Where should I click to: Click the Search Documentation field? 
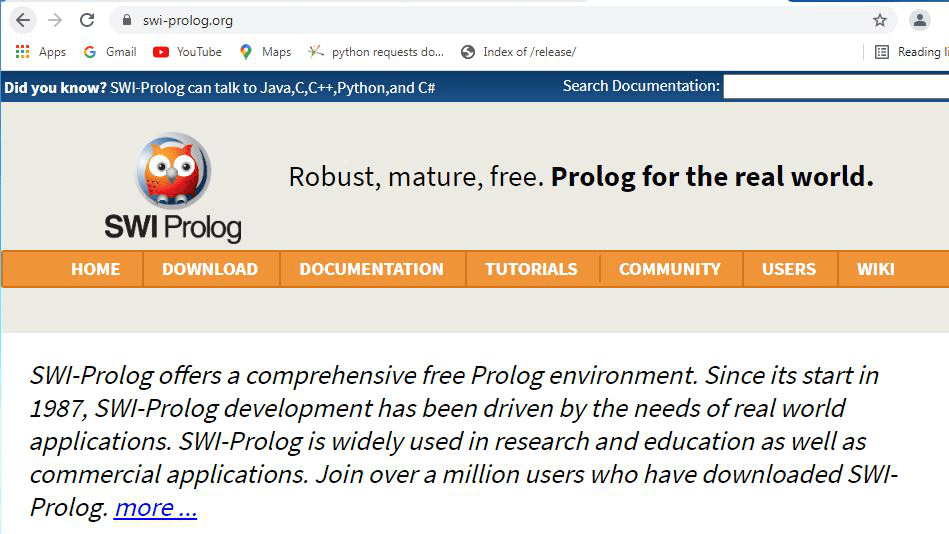836,87
